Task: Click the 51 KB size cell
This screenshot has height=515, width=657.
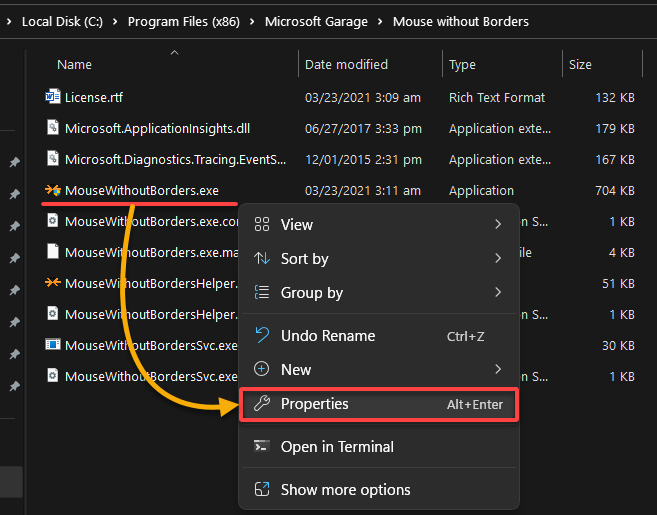Action: [x=618, y=284]
